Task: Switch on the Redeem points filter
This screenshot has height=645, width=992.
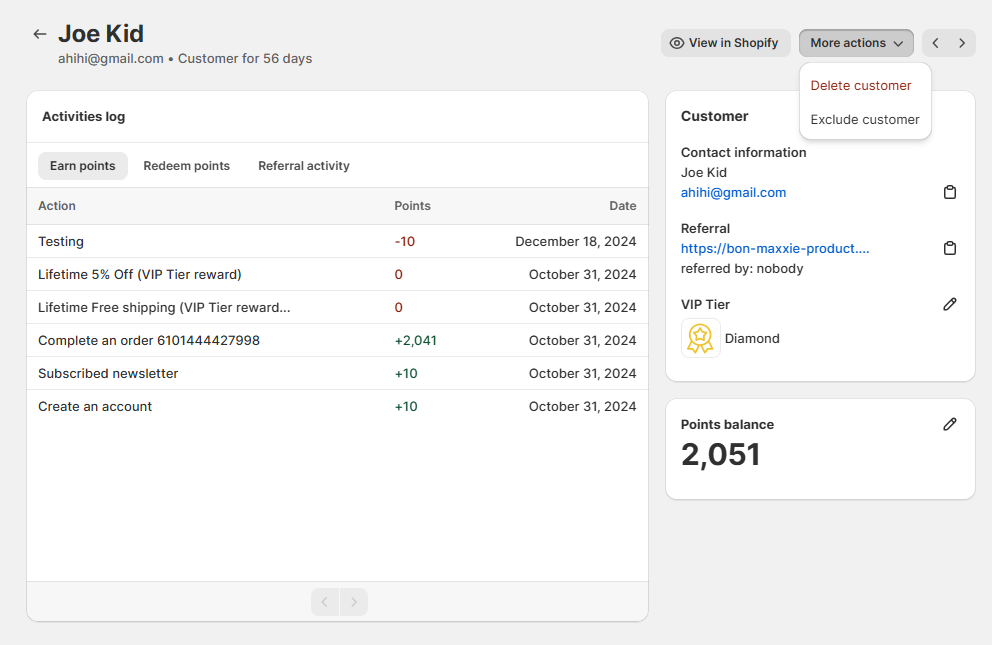Action: pyautogui.click(x=187, y=165)
